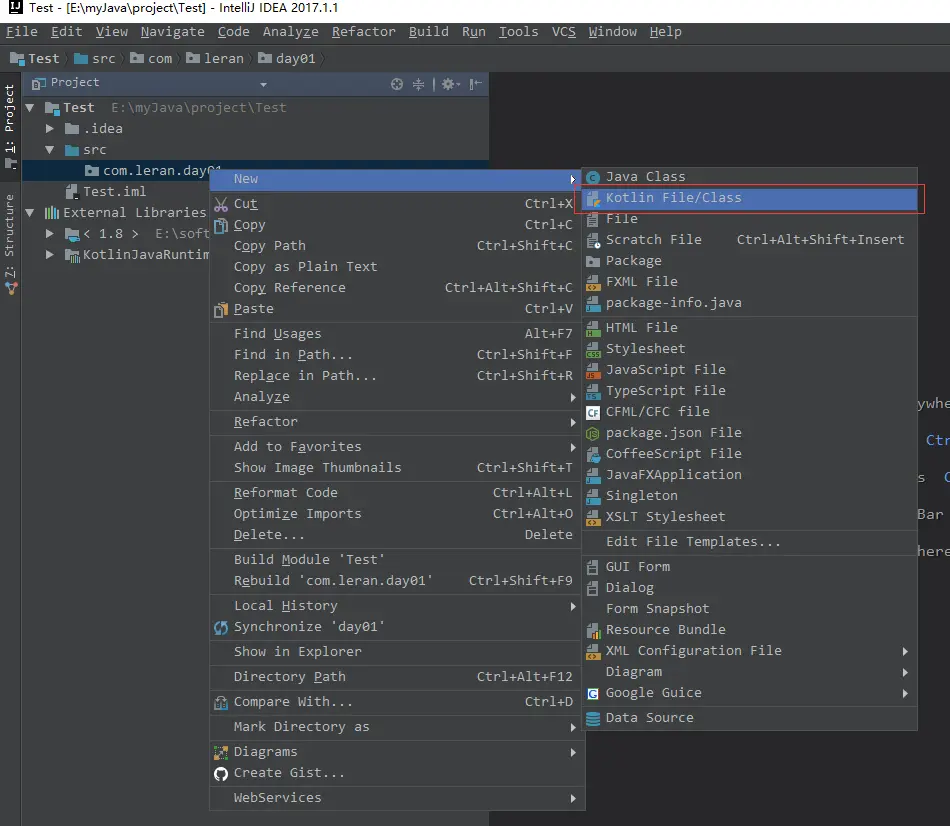Viewport: 950px width, 826px height.
Task: Choose Find Usages
Action: [x=397, y=334]
